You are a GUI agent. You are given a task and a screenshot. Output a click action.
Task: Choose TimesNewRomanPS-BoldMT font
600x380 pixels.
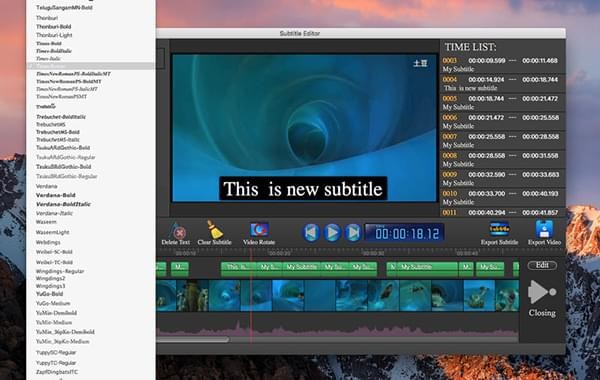click(69, 82)
